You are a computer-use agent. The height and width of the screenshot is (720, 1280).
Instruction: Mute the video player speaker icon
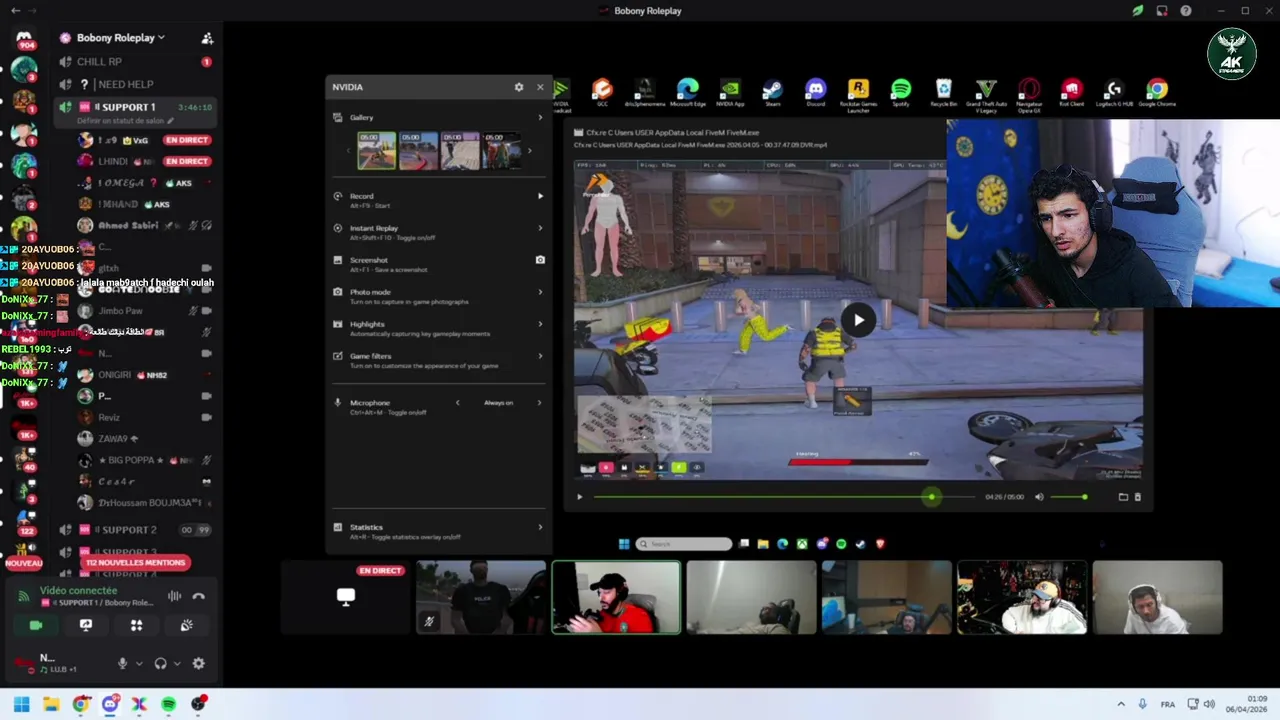(1039, 497)
